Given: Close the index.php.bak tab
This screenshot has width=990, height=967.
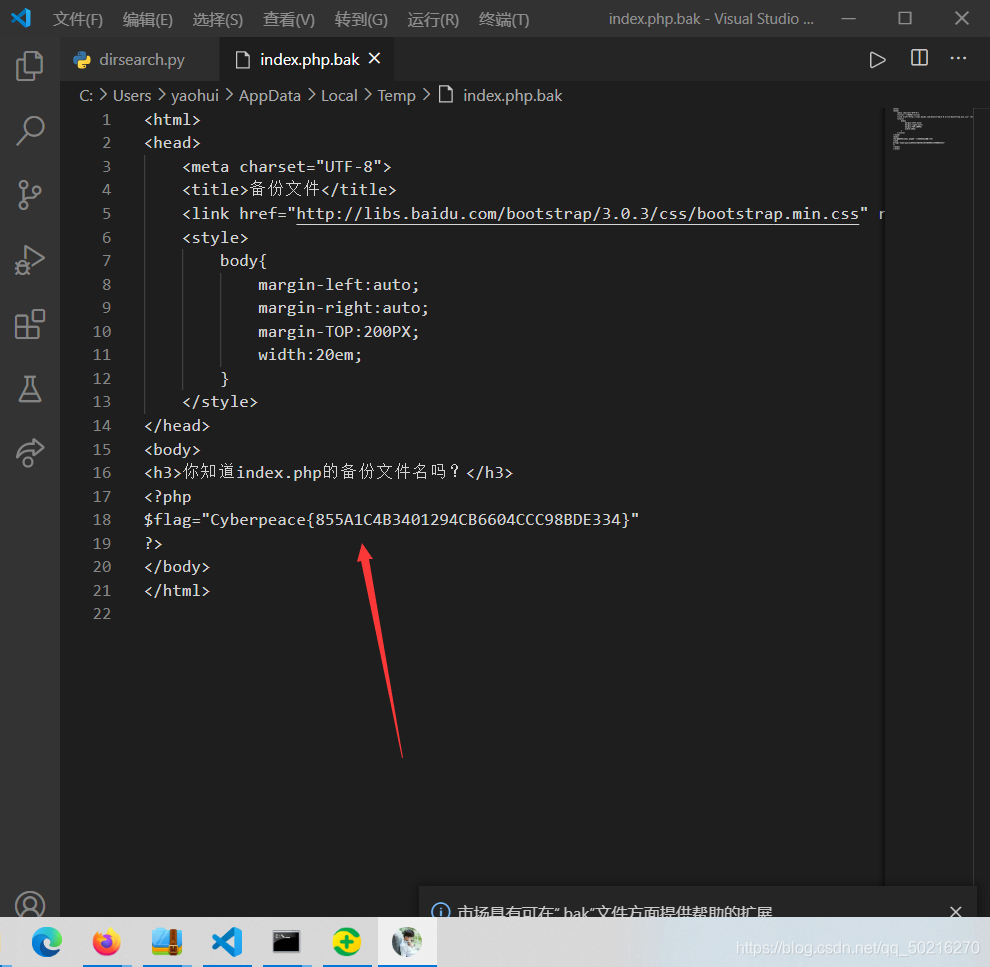Looking at the screenshot, I should click(374, 59).
